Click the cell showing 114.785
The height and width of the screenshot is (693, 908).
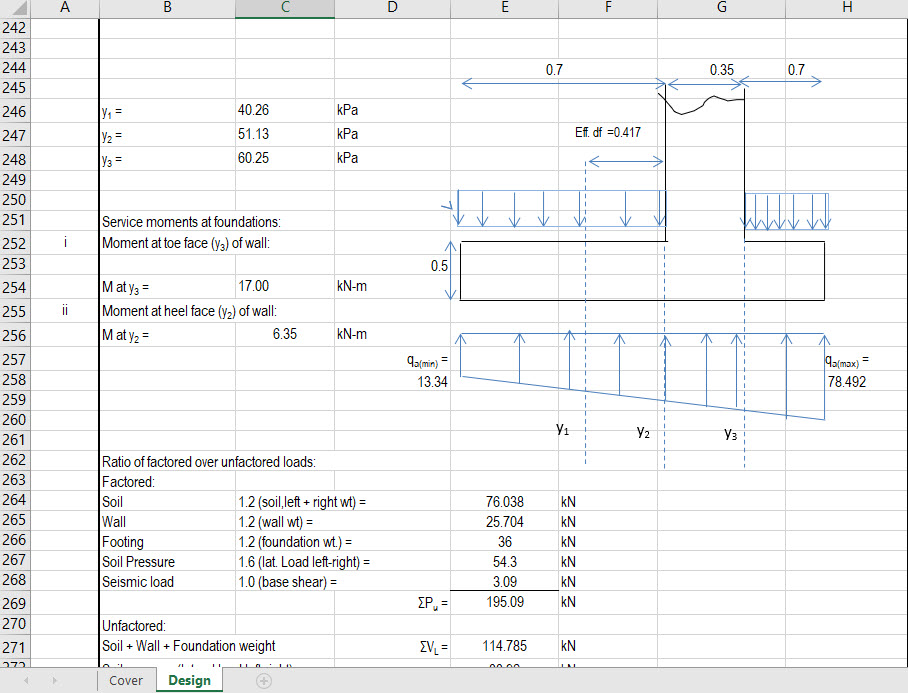pyautogui.click(x=504, y=645)
